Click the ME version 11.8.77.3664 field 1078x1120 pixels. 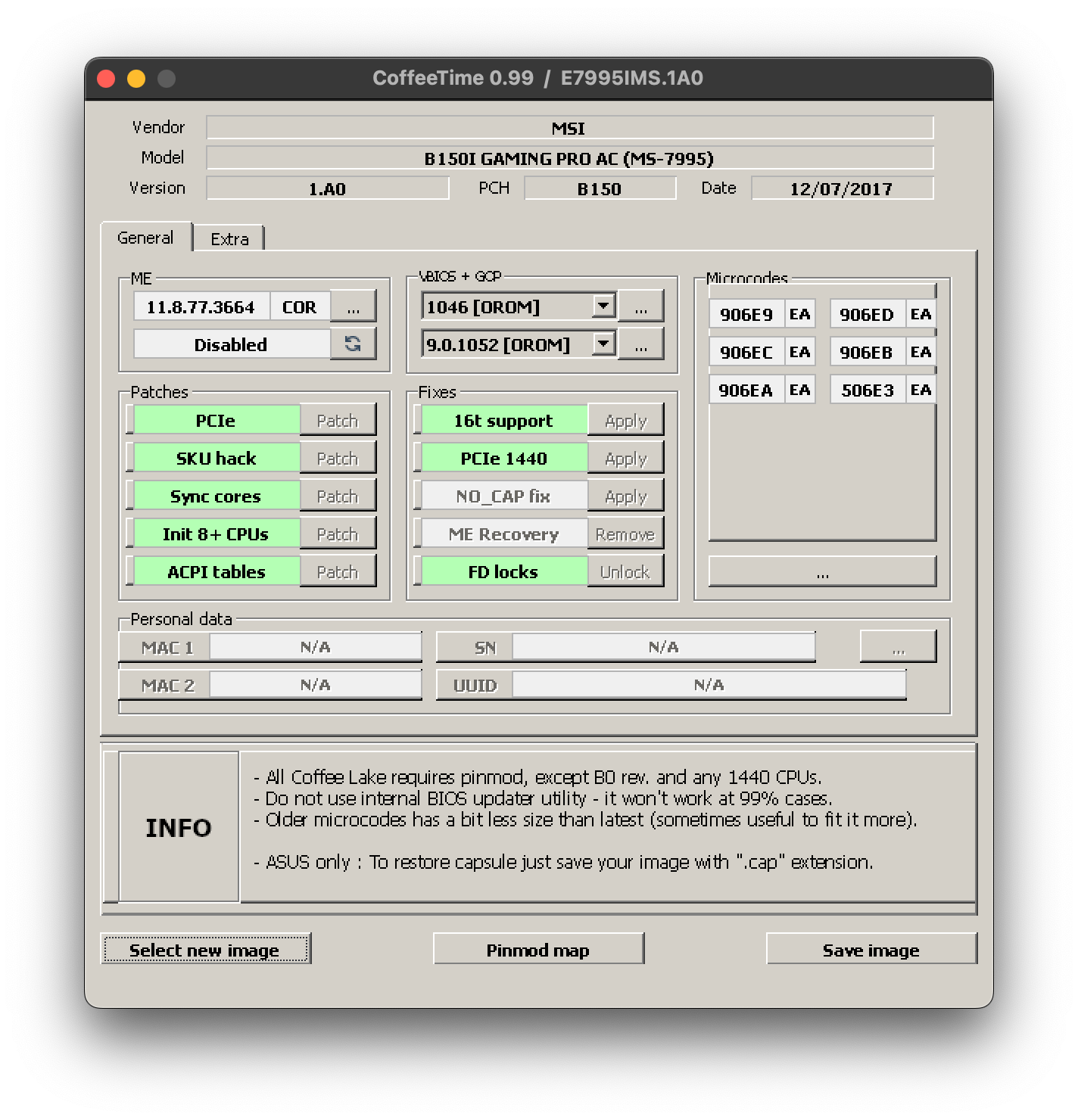(201, 306)
